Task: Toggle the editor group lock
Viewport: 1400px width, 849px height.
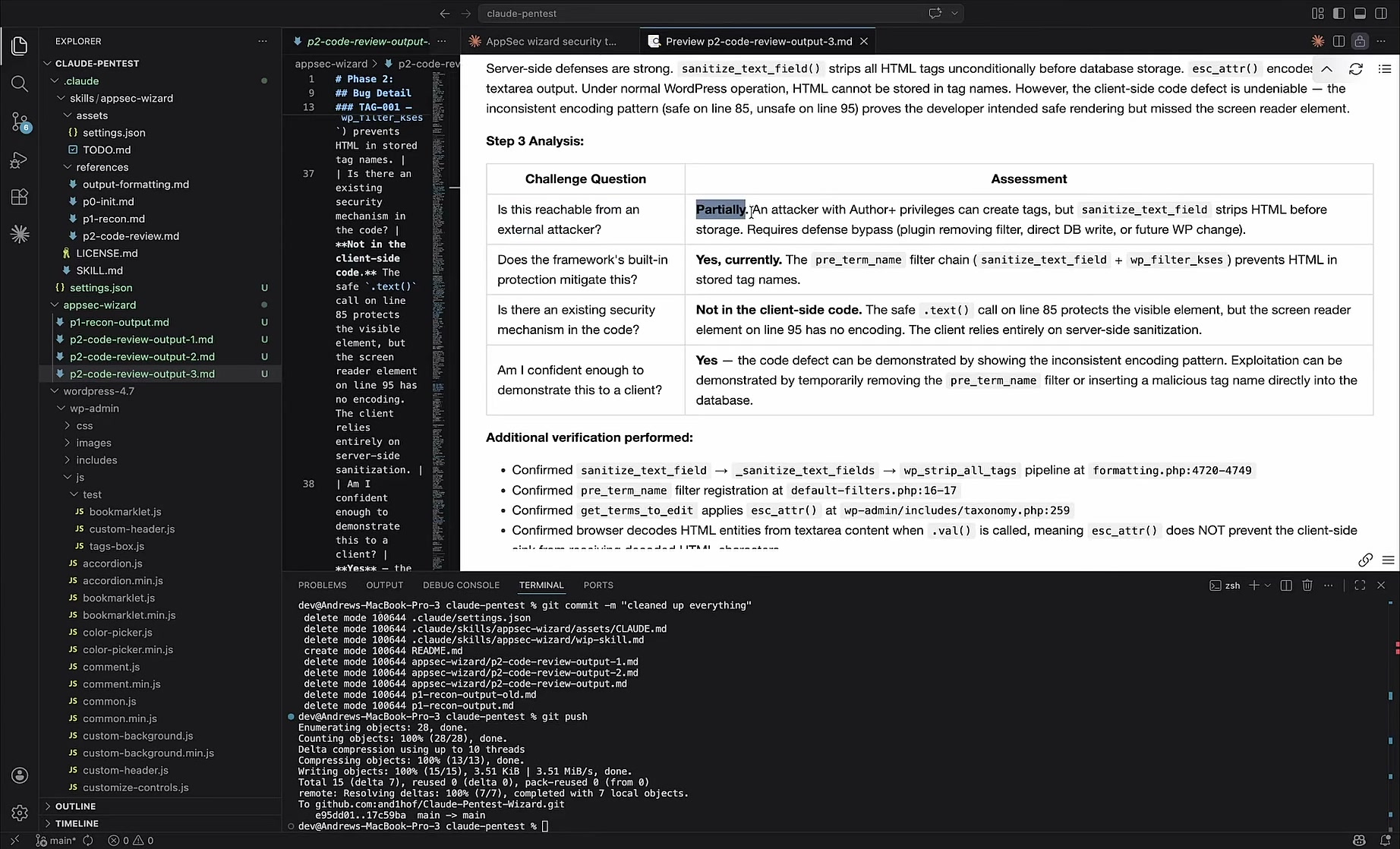Action: click(x=1361, y=41)
